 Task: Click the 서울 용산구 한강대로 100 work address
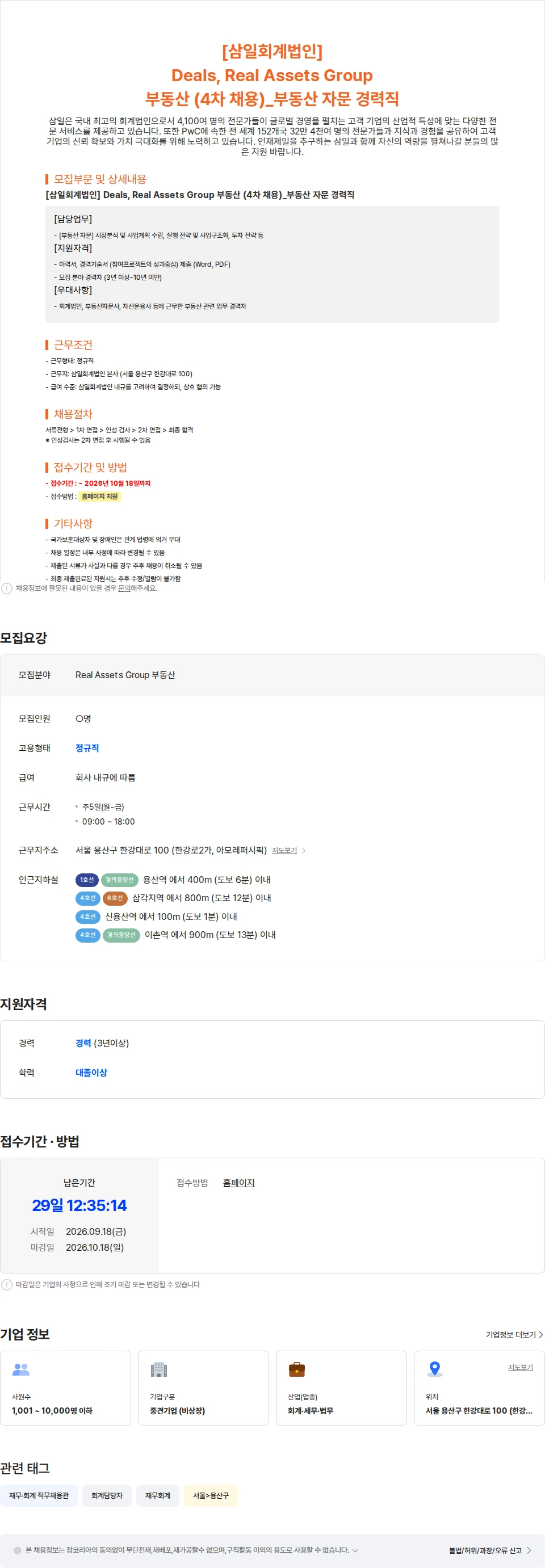click(171, 850)
